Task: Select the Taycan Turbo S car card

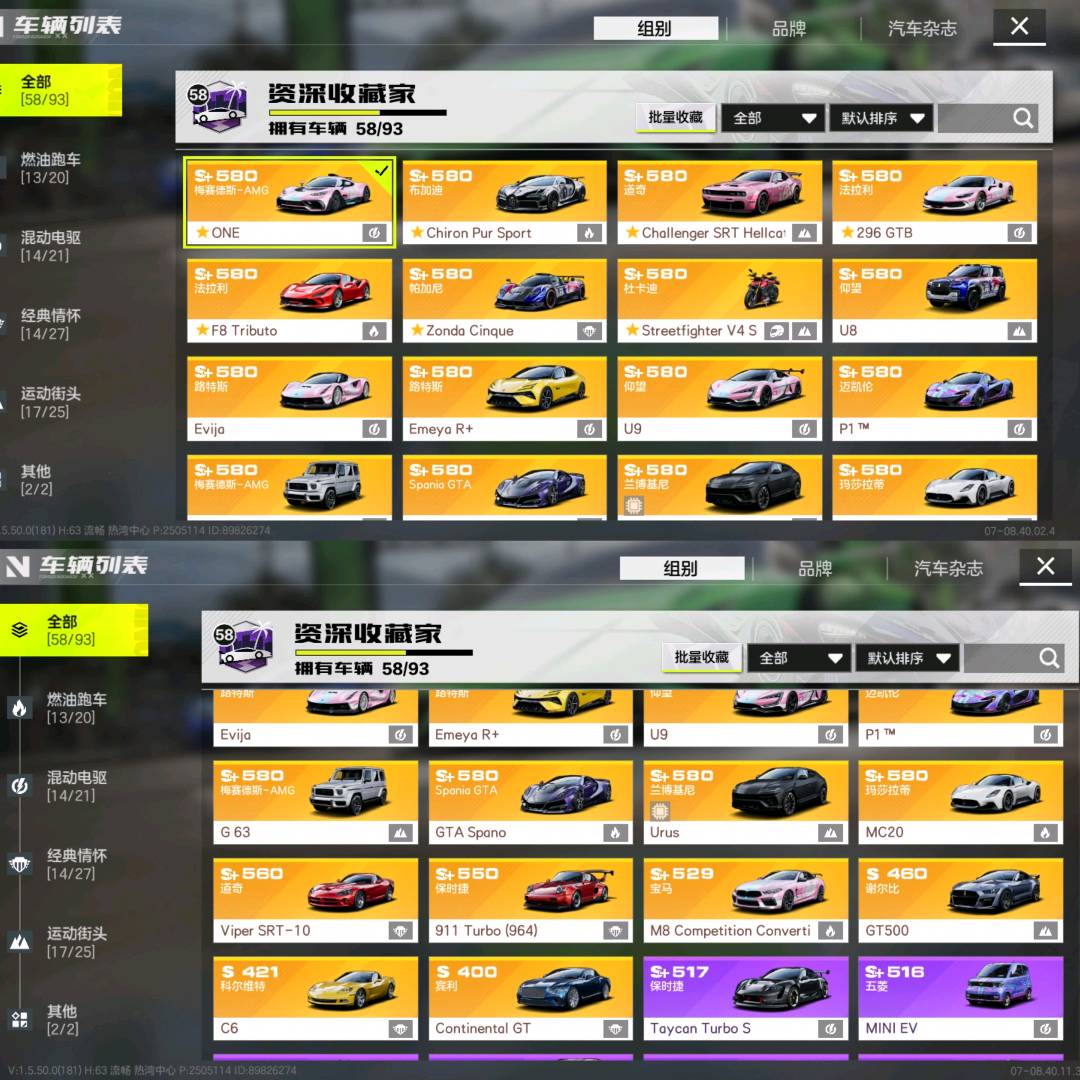Action: coord(745,998)
